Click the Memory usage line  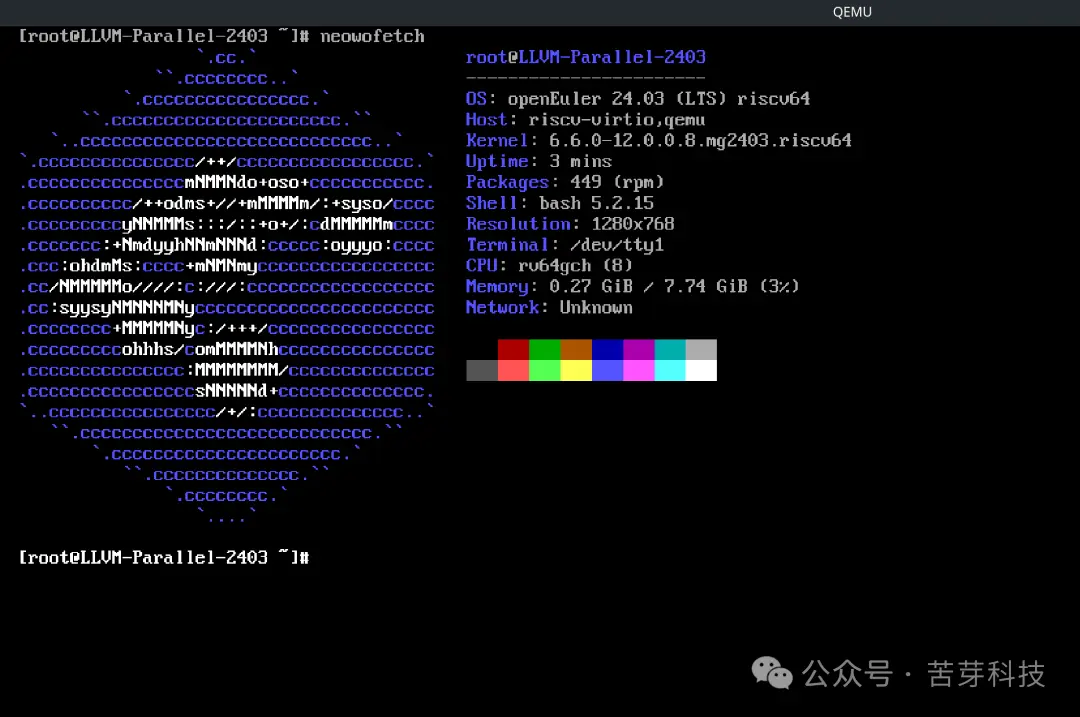point(632,287)
